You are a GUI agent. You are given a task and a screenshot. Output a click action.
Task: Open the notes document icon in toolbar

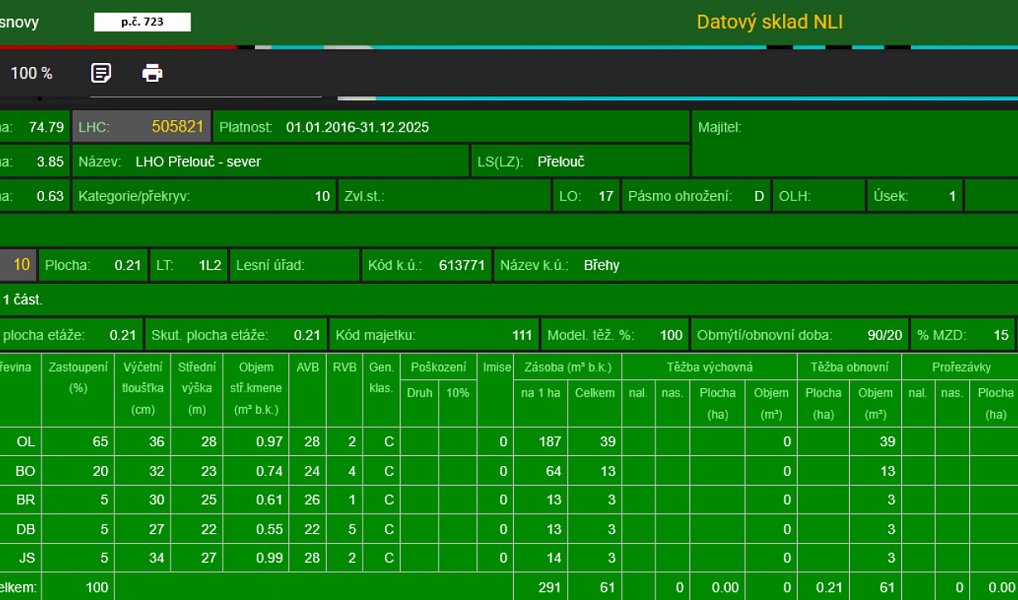click(101, 73)
